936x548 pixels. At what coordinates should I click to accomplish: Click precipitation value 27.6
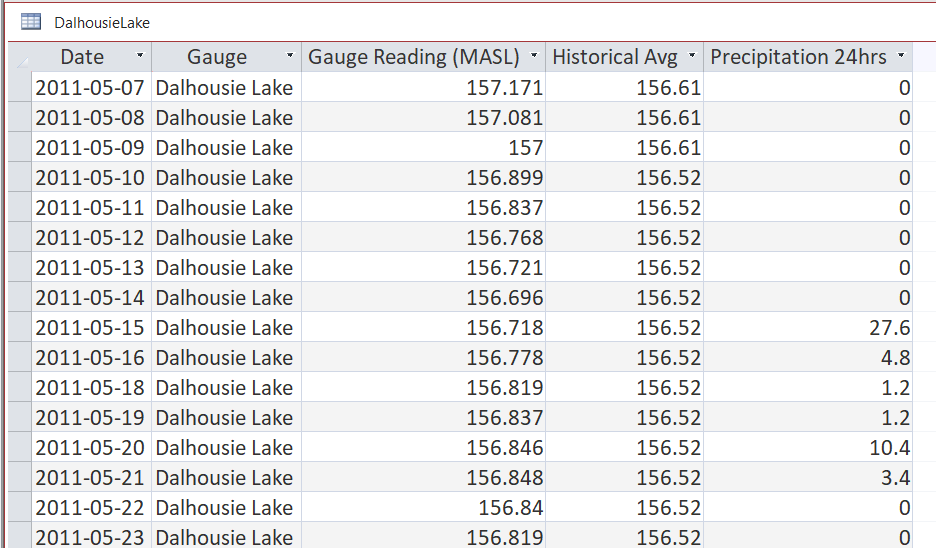click(x=808, y=328)
